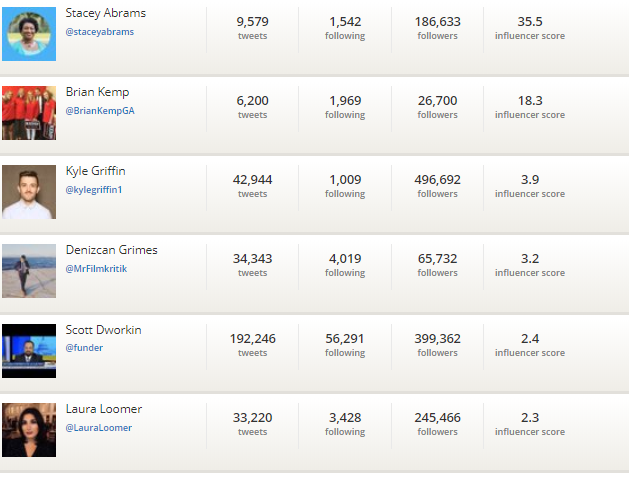Open Stacey Abrams profile picture

coord(29,34)
